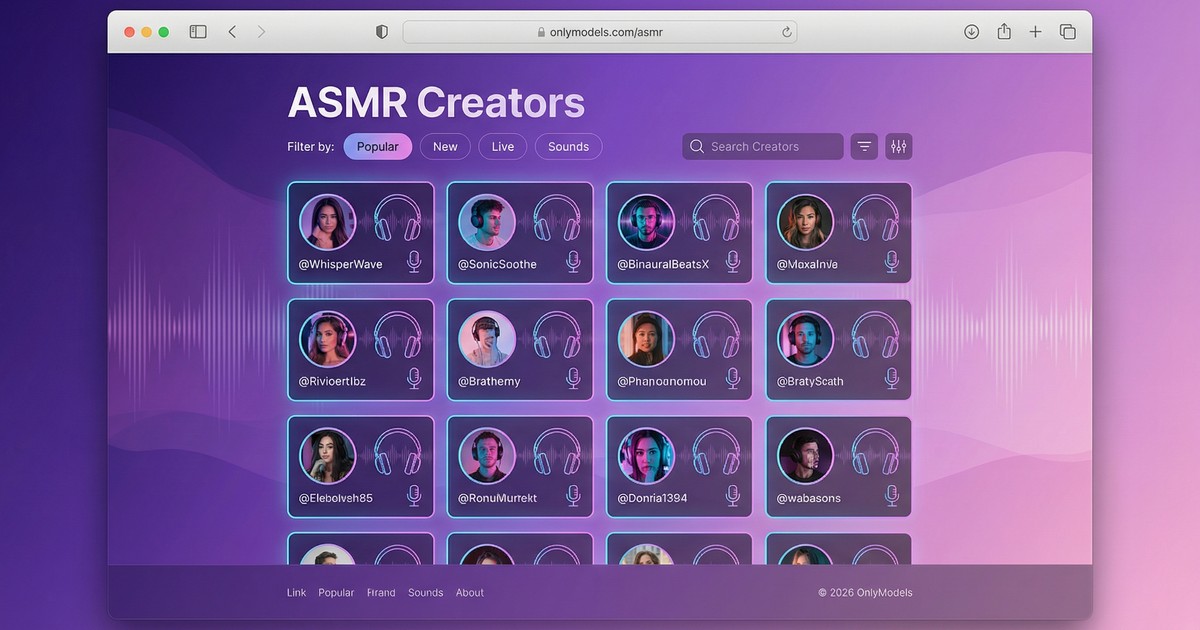Screen dimensions: 1200x630
Task: Click the microphone icon on @BinauralBeatsX card
Action: [732, 262]
